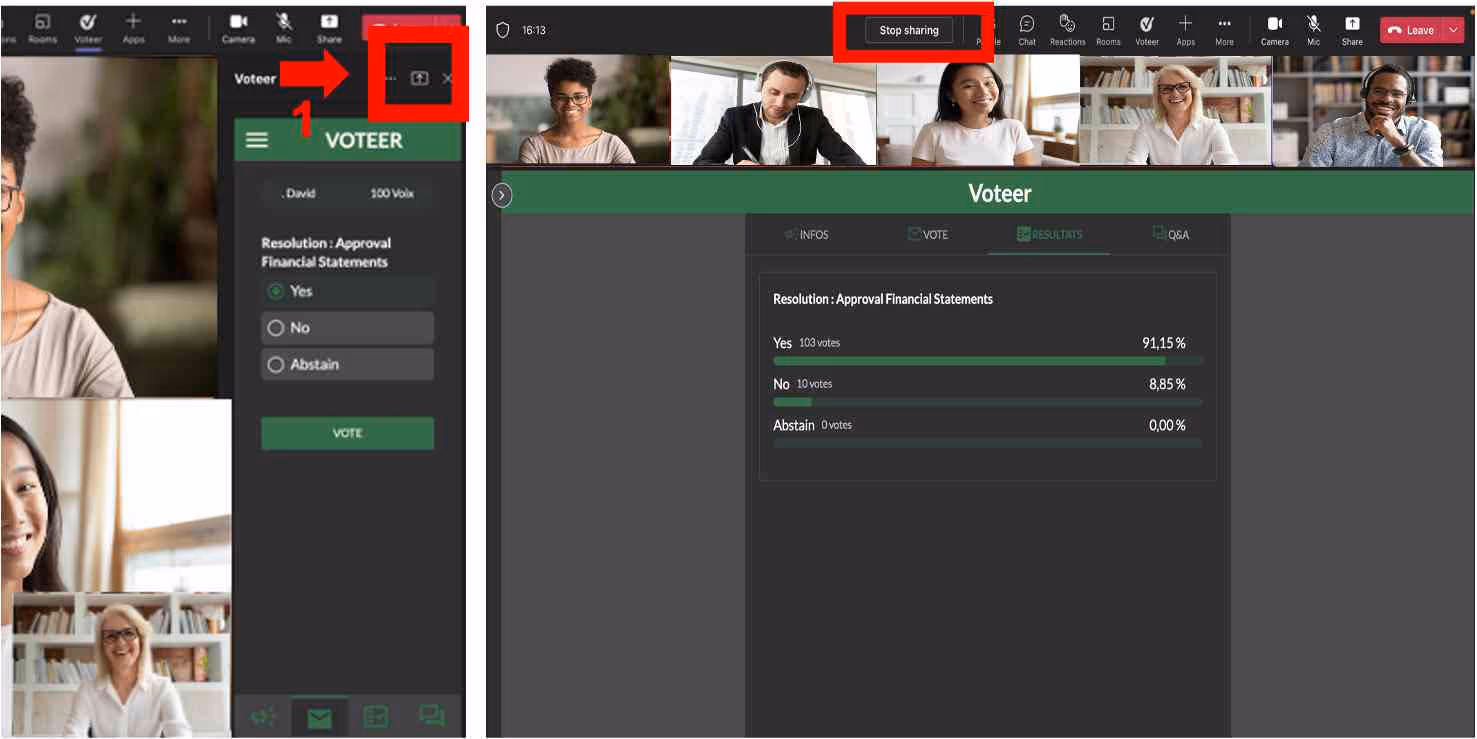1477x739 pixels.
Task: Click the Stop sharing button
Action: pos(909,30)
